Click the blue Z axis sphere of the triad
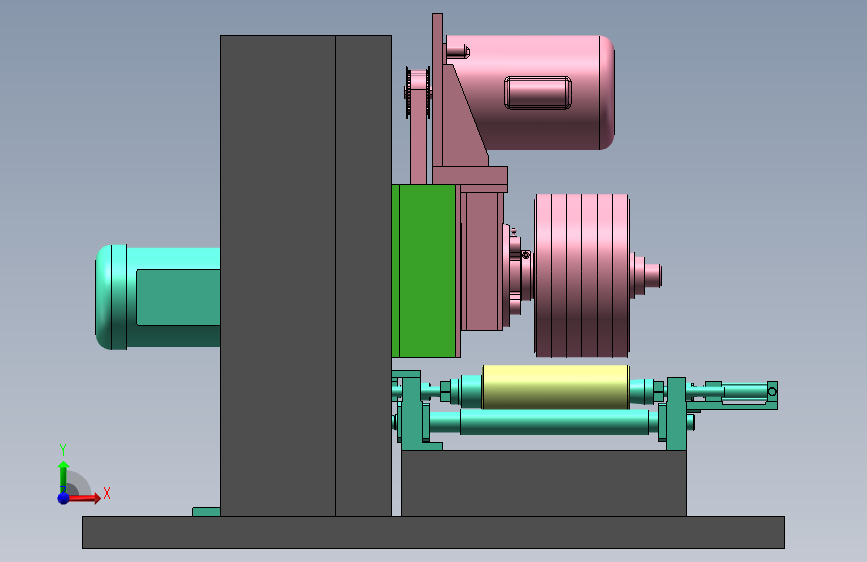The image size is (867, 562). 63,498
